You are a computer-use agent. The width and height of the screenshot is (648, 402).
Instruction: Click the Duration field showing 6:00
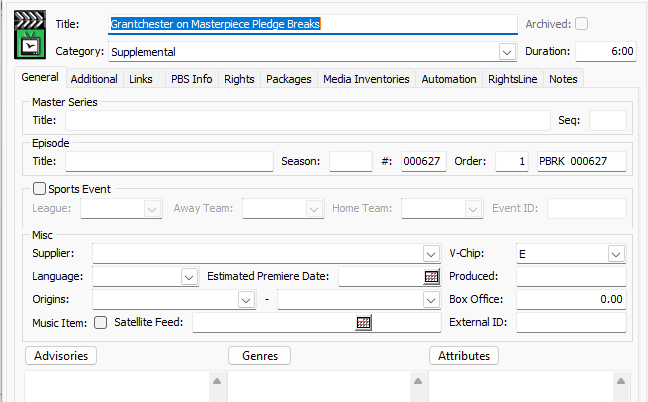pyautogui.click(x=606, y=52)
